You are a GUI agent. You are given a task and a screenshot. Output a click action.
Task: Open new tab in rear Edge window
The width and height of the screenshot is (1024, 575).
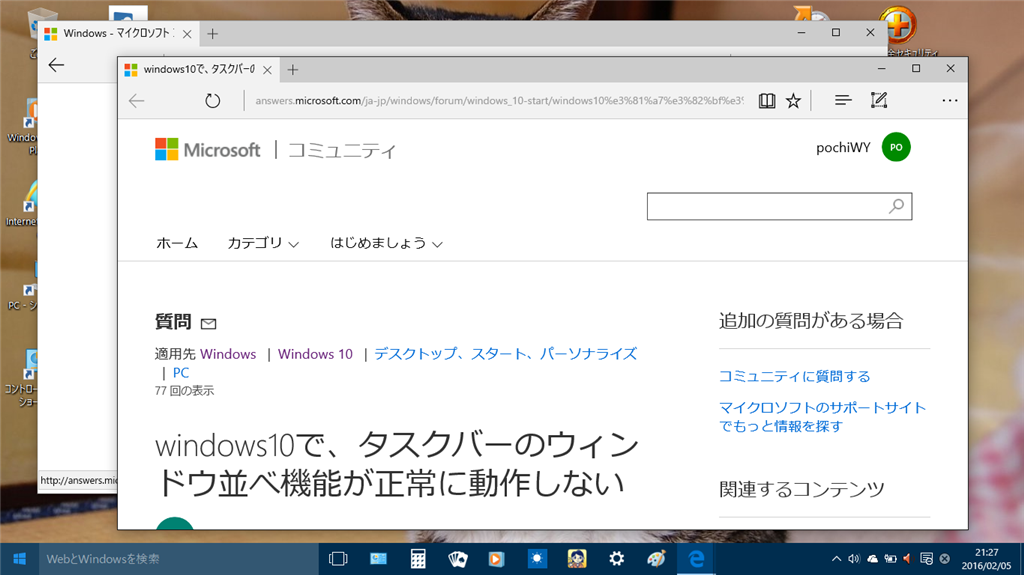[212, 34]
